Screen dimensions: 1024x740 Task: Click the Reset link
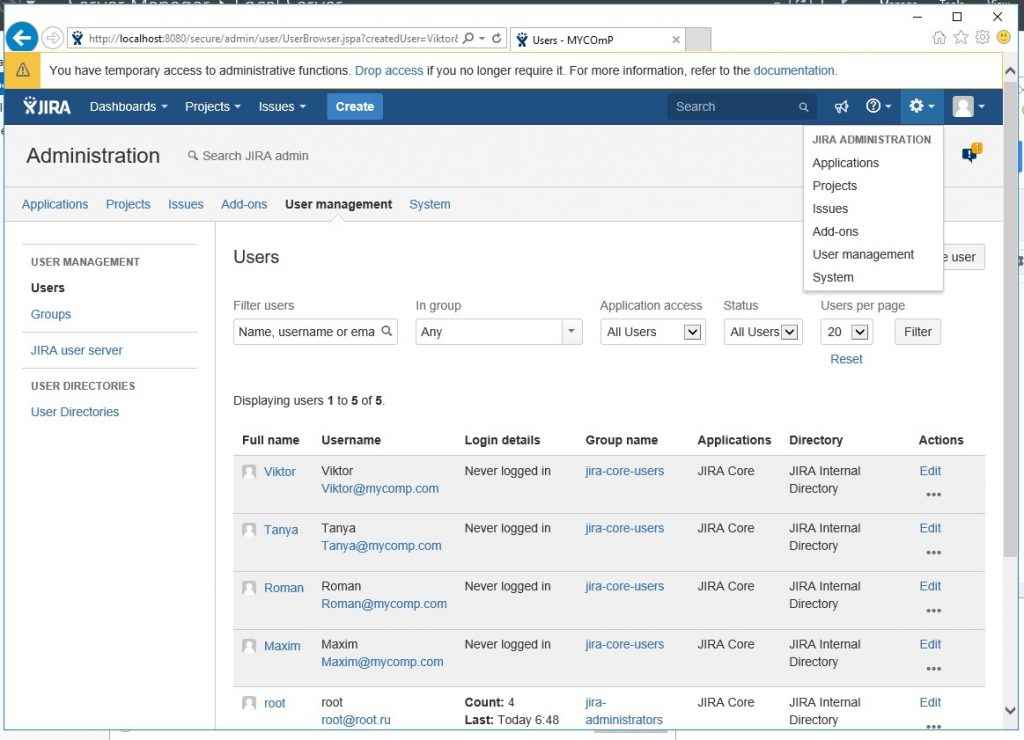click(846, 359)
